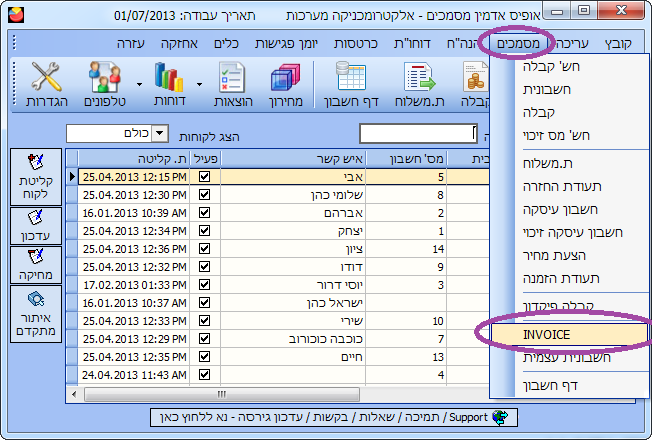Choose INVOICE from the documents menu
This screenshot has width=652, height=440.
569,334
